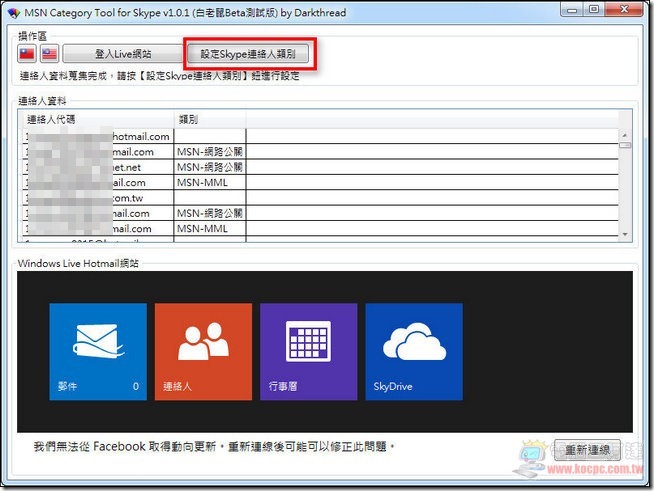The image size is (654, 491).
Task: Click the contact list scroll down arrow
Action: [x=625, y=234]
